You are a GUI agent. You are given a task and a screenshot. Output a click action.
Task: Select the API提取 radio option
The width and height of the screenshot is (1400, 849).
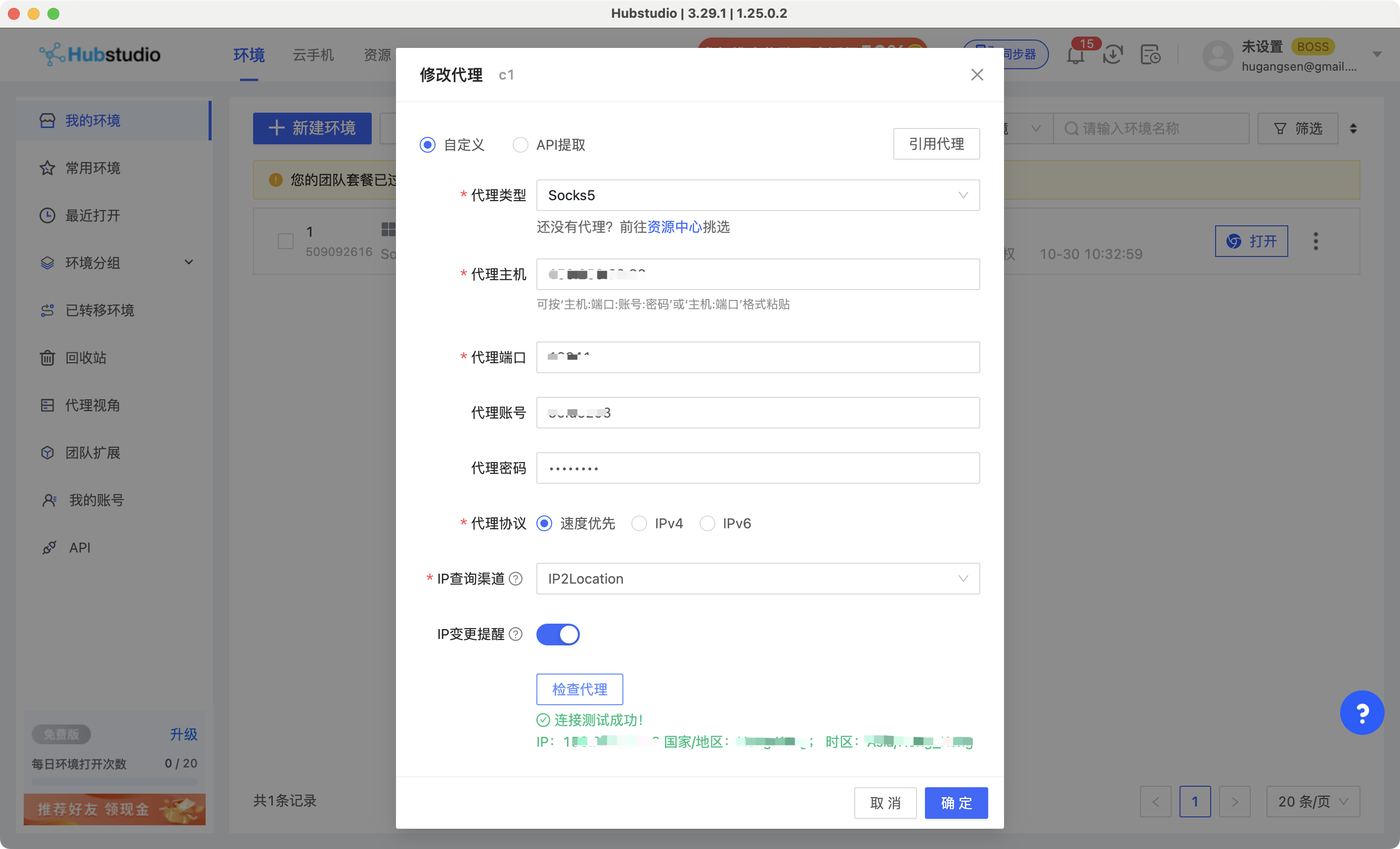click(x=520, y=145)
